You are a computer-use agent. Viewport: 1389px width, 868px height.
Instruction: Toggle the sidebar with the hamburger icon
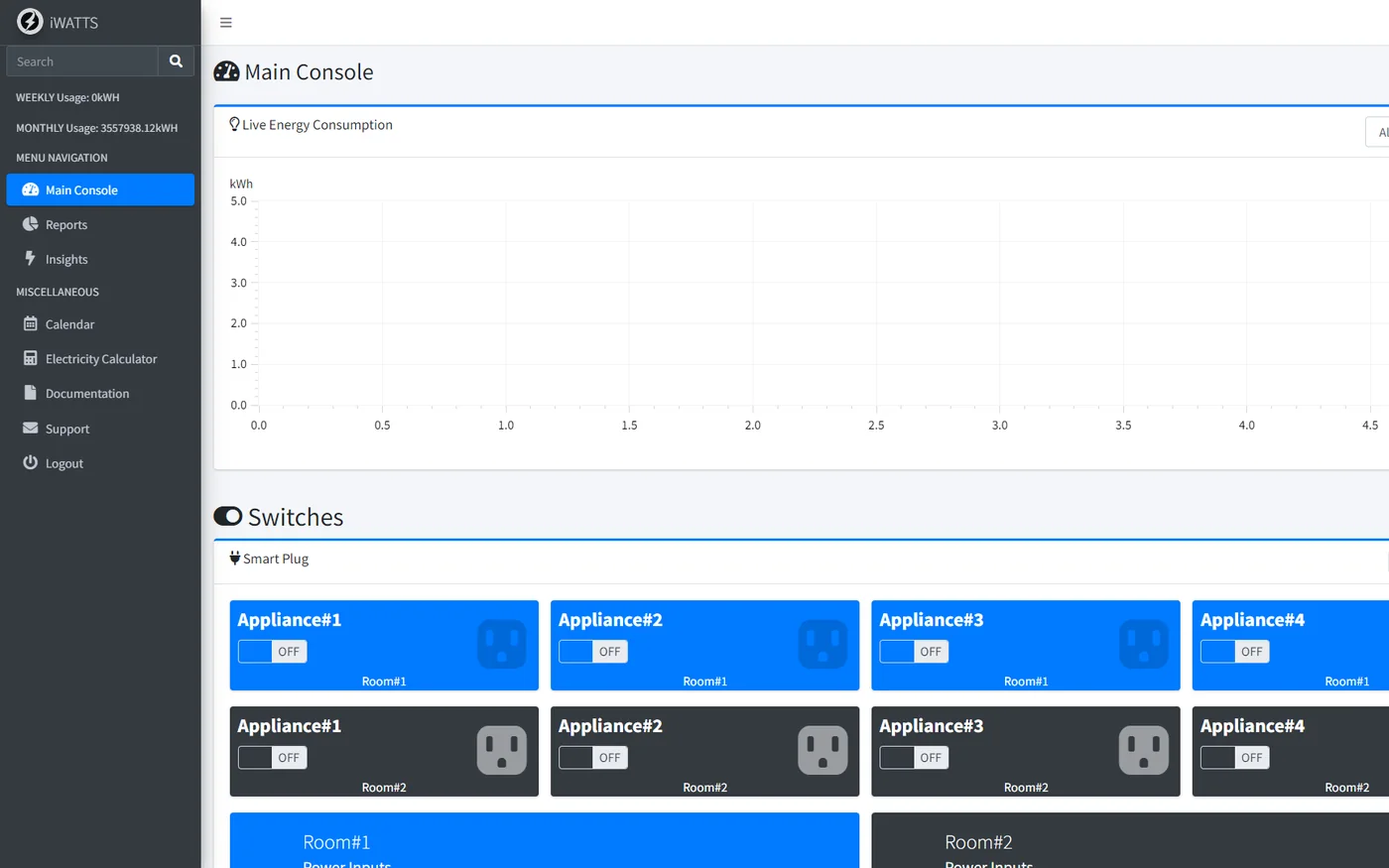(x=226, y=23)
